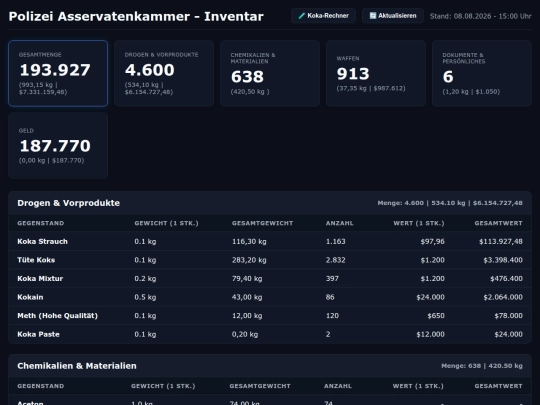Click the 86 count for Kokain
Viewport: 540px width, 405px height.
click(330, 297)
